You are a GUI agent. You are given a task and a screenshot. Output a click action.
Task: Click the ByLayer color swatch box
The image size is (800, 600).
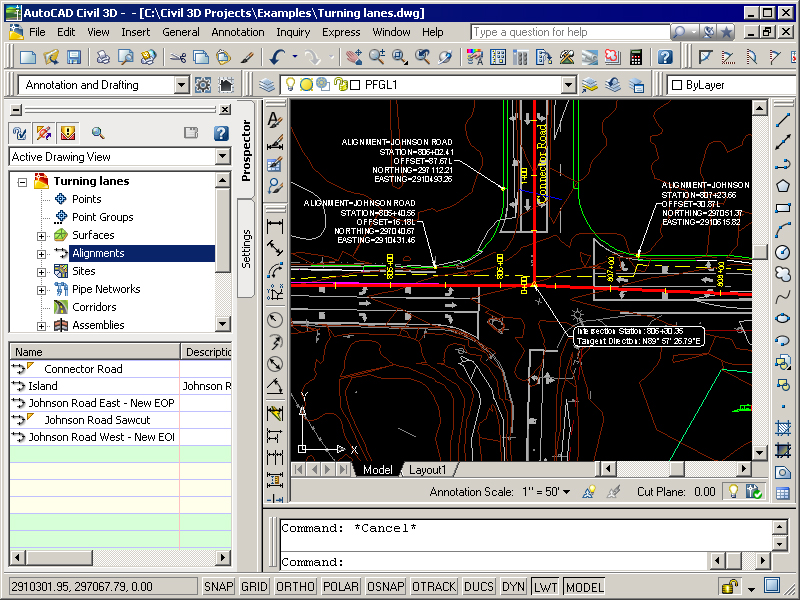677,85
